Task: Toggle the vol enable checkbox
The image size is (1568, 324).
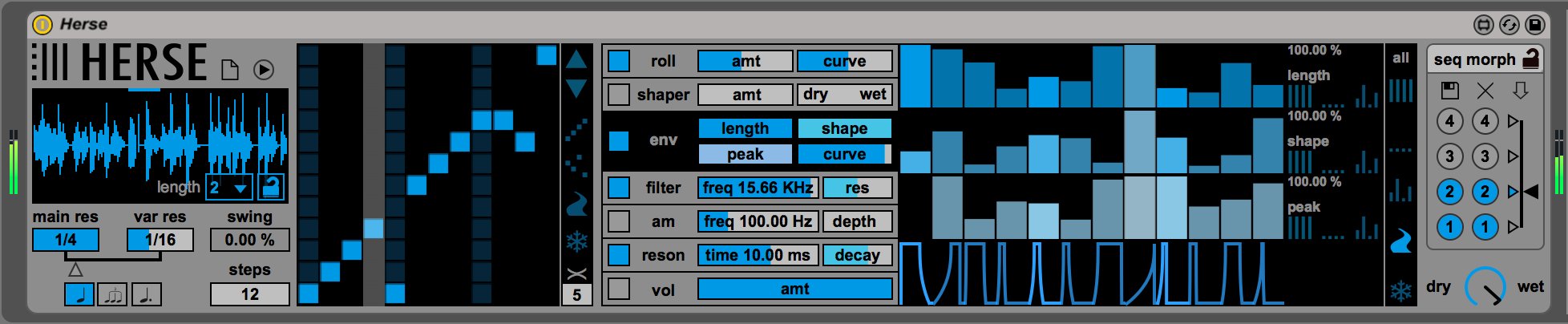Action: (x=619, y=289)
